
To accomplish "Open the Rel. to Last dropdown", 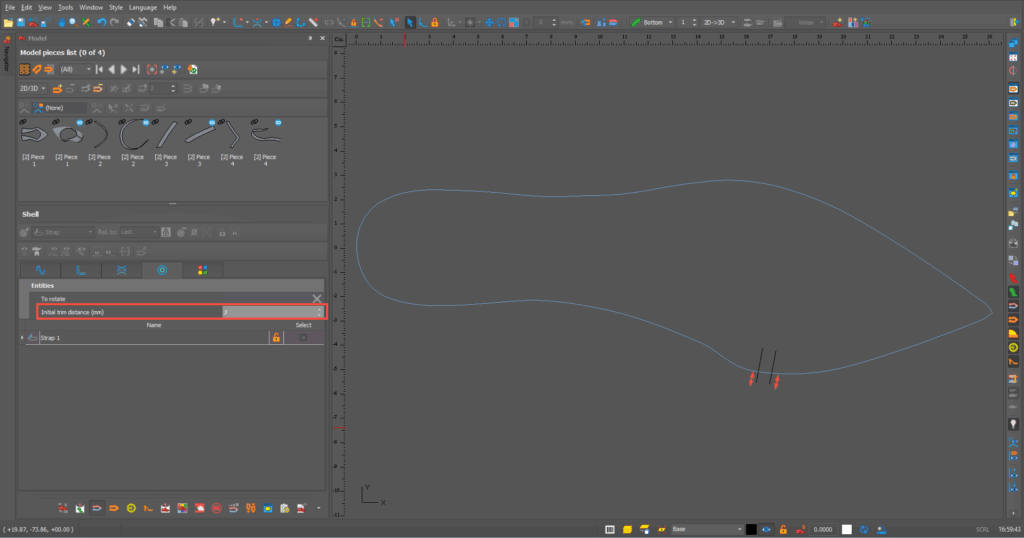I will (x=138, y=232).
